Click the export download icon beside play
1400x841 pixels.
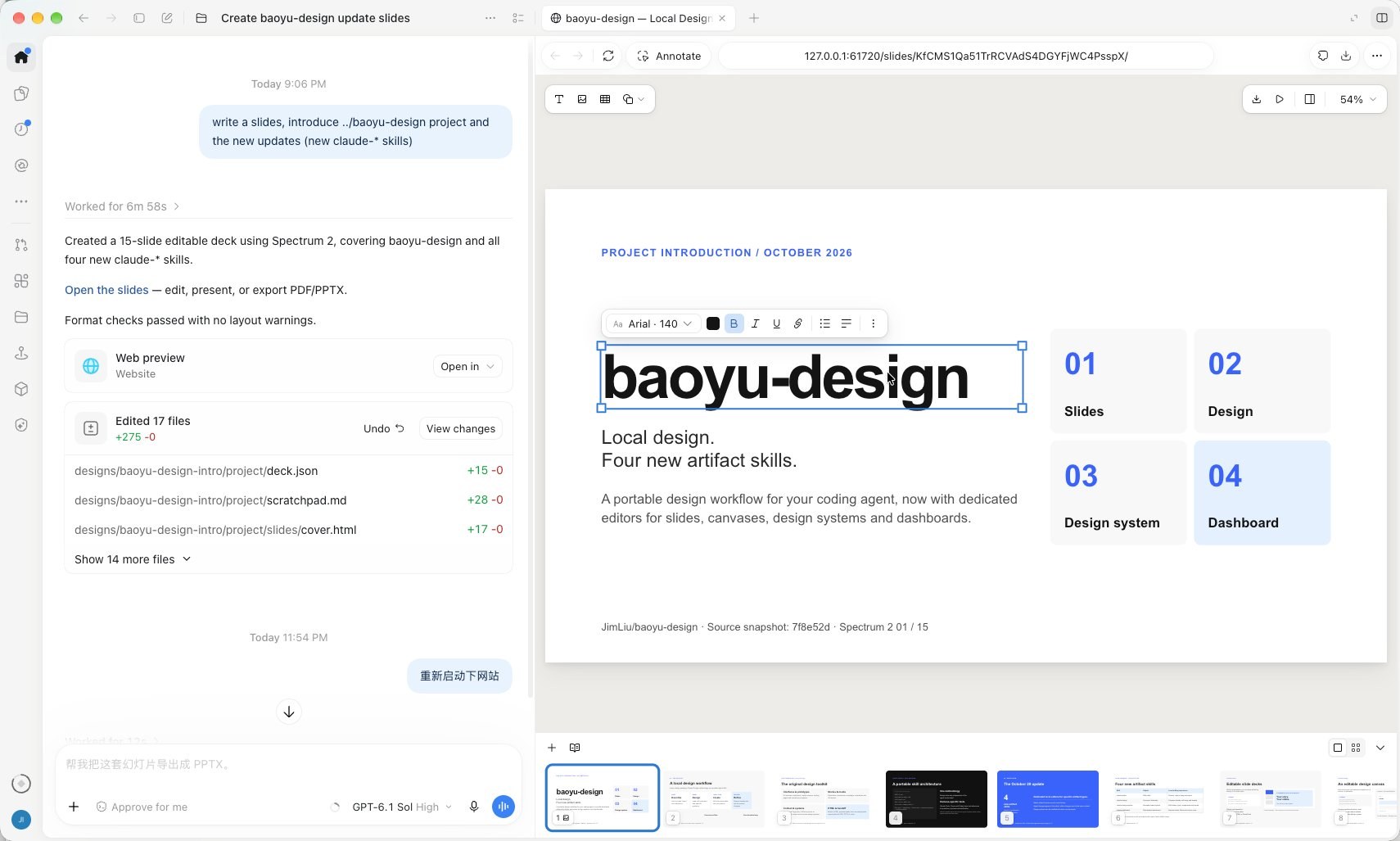(1257, 99)
